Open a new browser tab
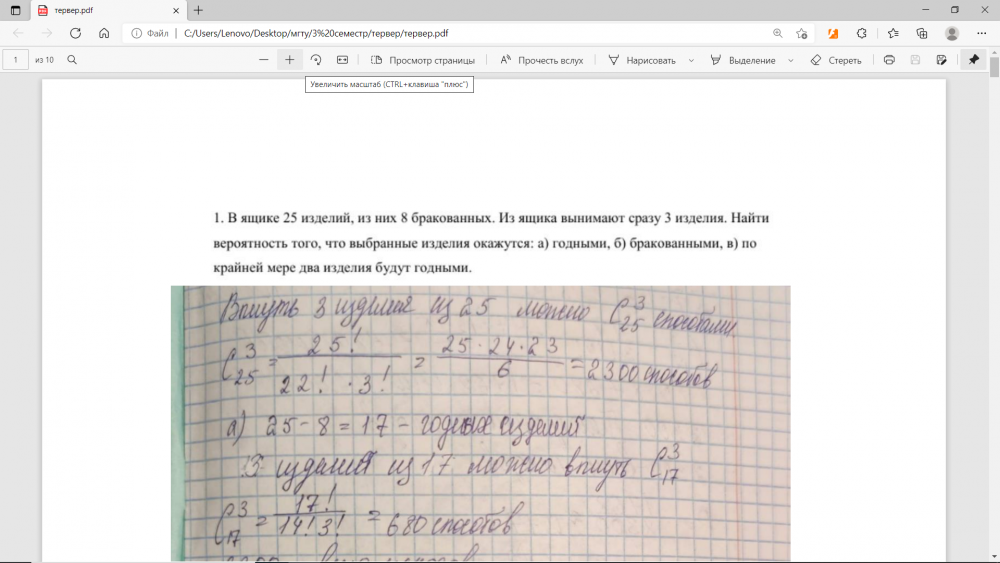Screen dimensions: 1000x563 pos(198,10)
